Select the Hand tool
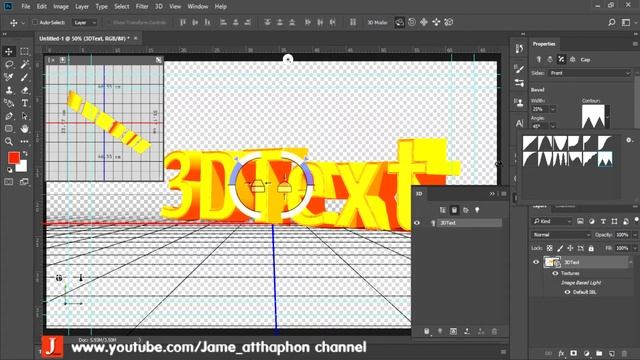This screenshot has width=640, height=360. (24, 129)
